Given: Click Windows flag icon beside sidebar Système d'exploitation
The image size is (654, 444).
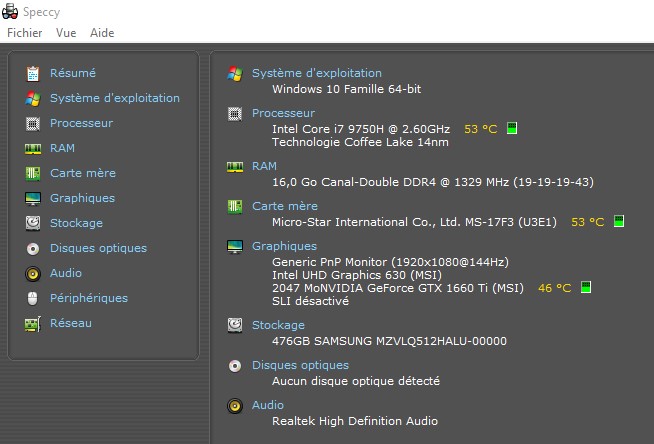Looking at the screenshot, I should pos(33,98).
